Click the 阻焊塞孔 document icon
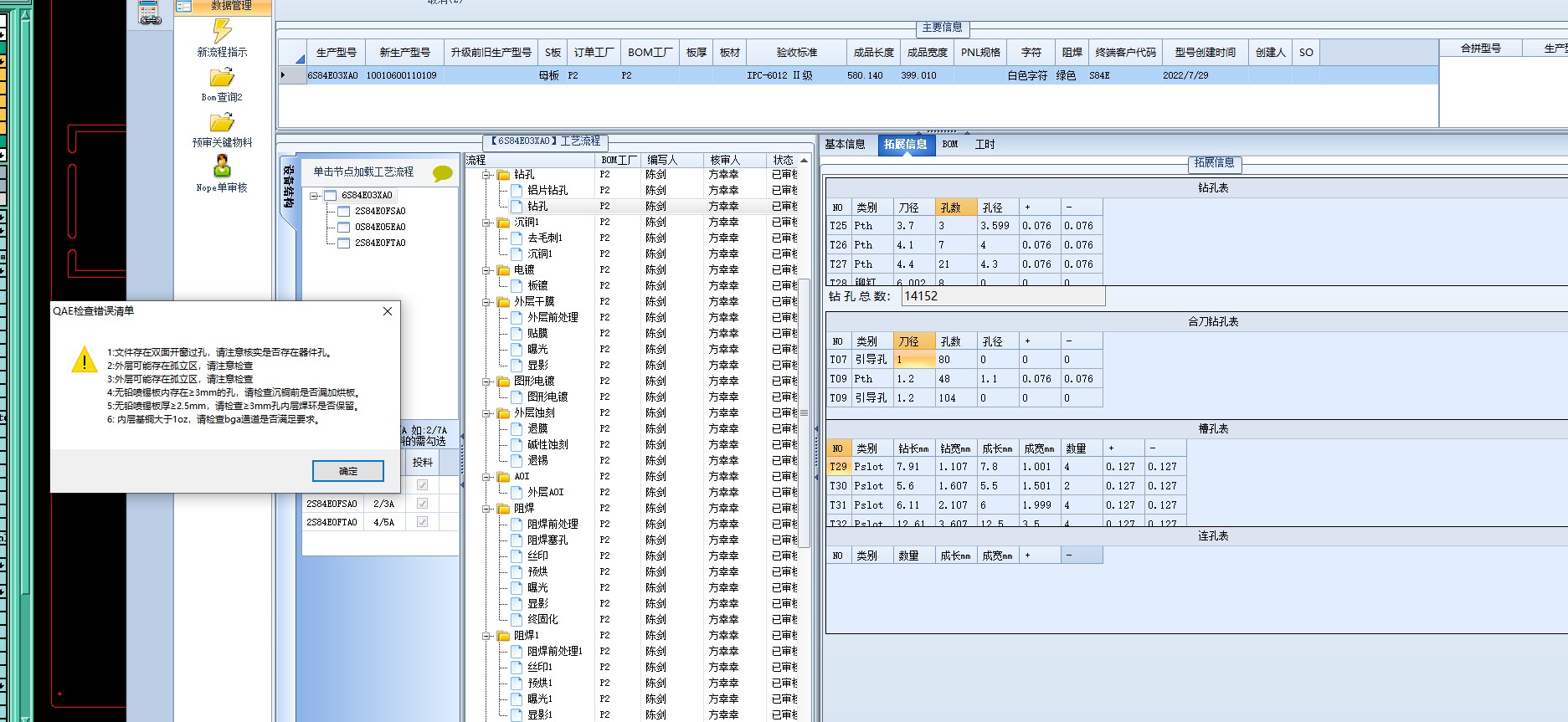The height and width of the screenshot is (722, 1568). (517, 540)
